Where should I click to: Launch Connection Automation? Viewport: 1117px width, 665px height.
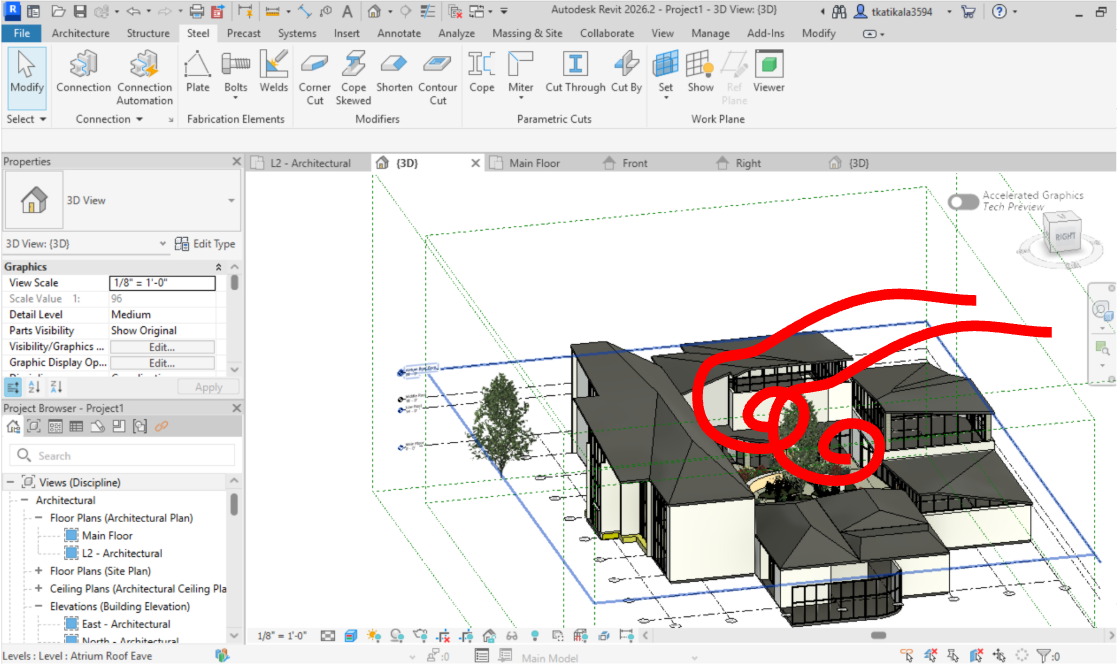pos(145,78)
